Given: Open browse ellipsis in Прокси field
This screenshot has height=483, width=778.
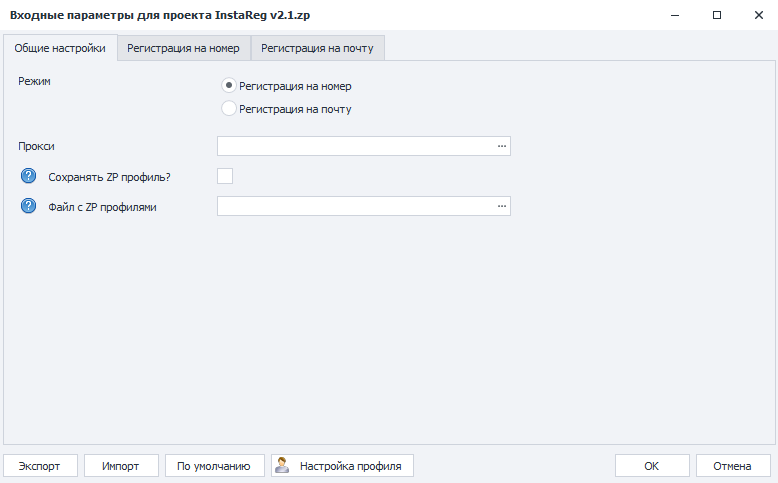Looking at the screenshot, I should pyautogui.click(x=502, y=146).
